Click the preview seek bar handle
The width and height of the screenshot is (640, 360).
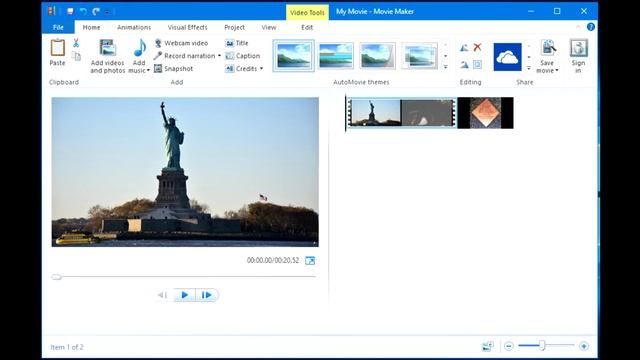pyautogui.click(x=56, y=277)
